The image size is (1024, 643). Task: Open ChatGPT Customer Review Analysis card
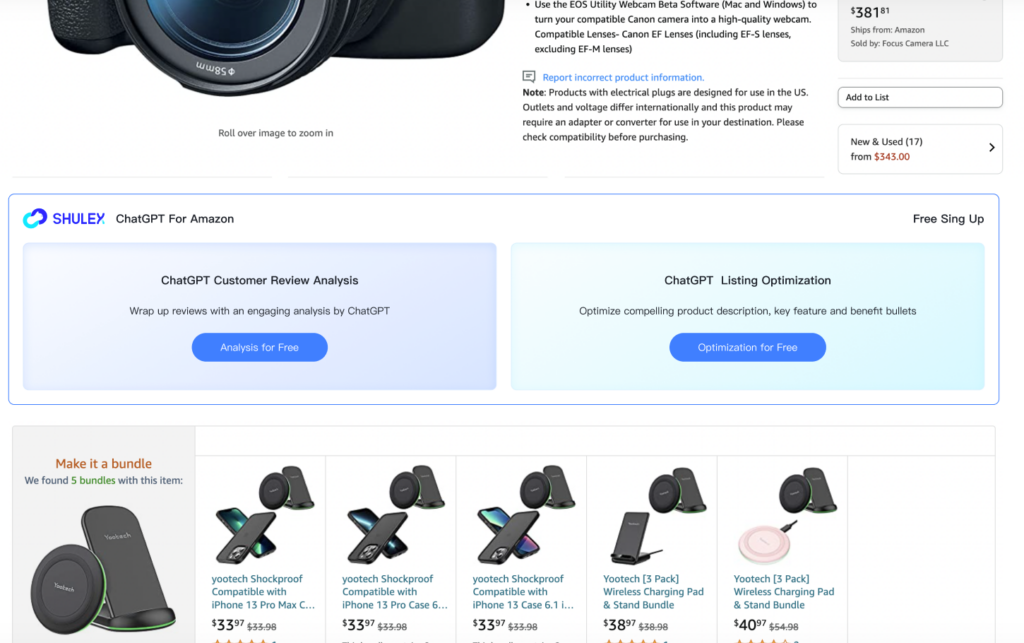point(259,316)
